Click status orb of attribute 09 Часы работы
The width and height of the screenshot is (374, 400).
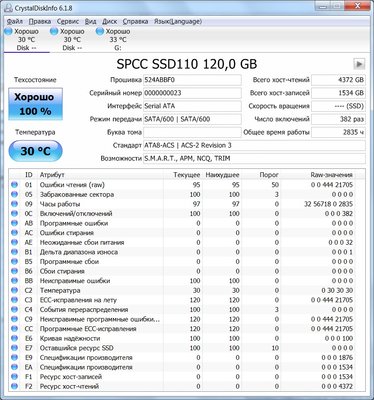[x=14, y=204]
